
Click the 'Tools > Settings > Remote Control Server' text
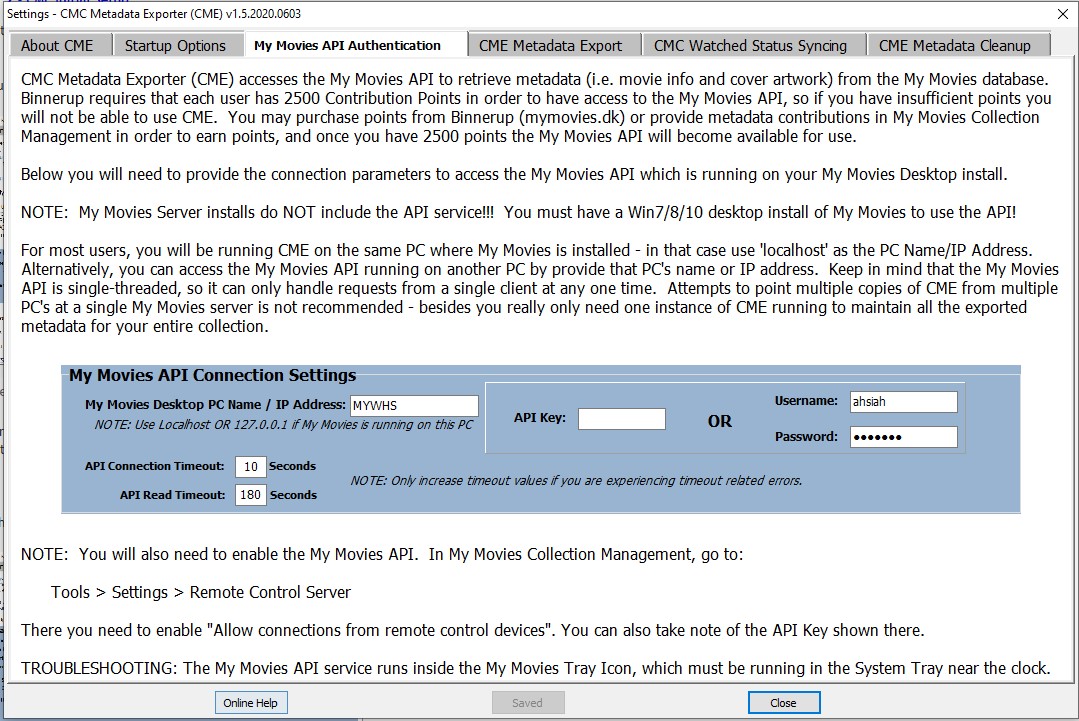tap(201, 592)
